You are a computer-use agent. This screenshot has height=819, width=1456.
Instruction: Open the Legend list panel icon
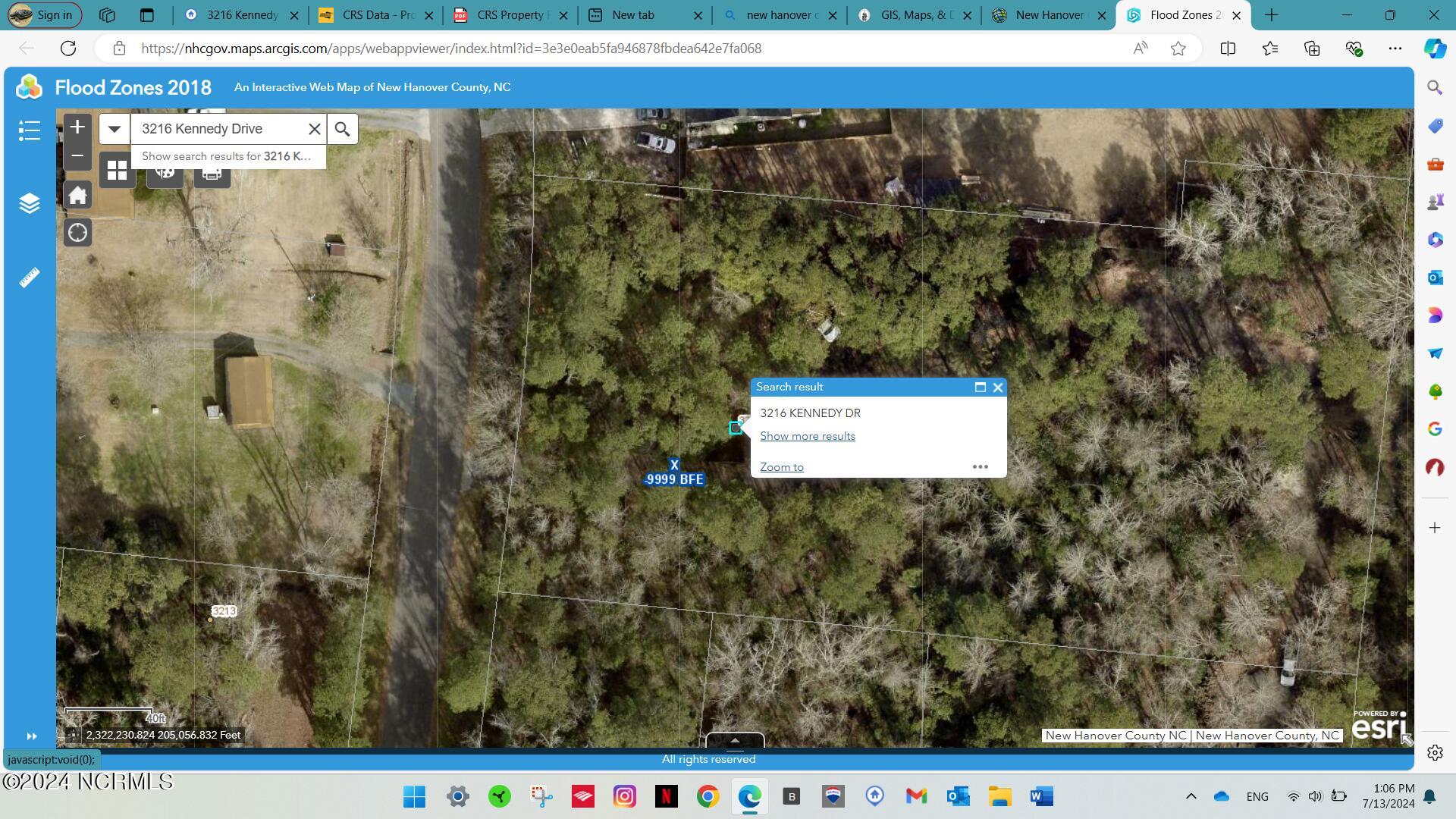[x=29, y=130]
